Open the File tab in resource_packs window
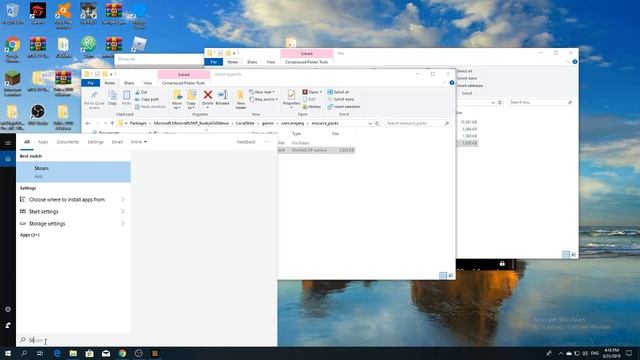 point(91,83)
